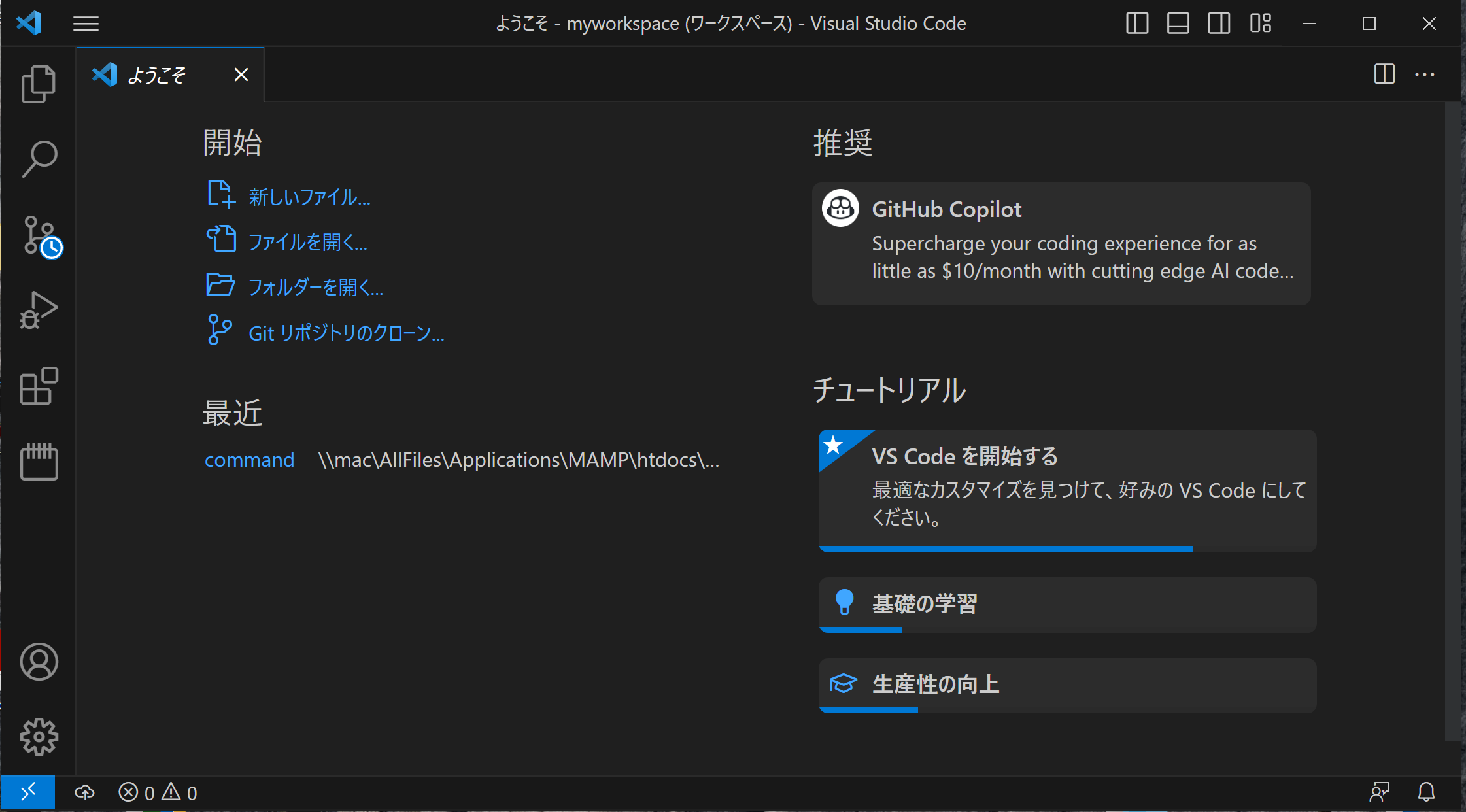Click the lightbulb icon beside 基礎の学習
Image resolution: width=1466 pixels, height=812 pixels.
coord(844,602)
